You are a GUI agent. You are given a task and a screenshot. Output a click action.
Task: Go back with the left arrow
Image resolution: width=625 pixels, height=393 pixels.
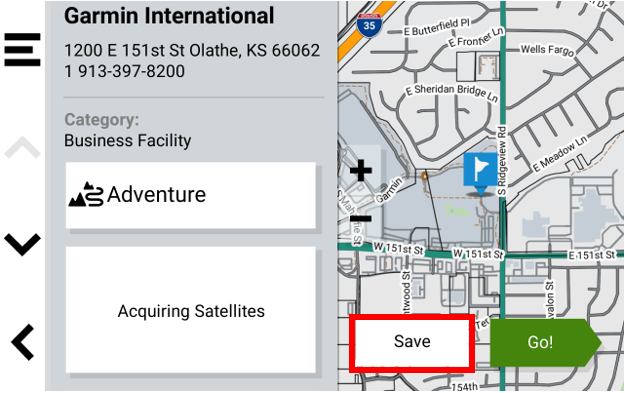coord(22,342)
